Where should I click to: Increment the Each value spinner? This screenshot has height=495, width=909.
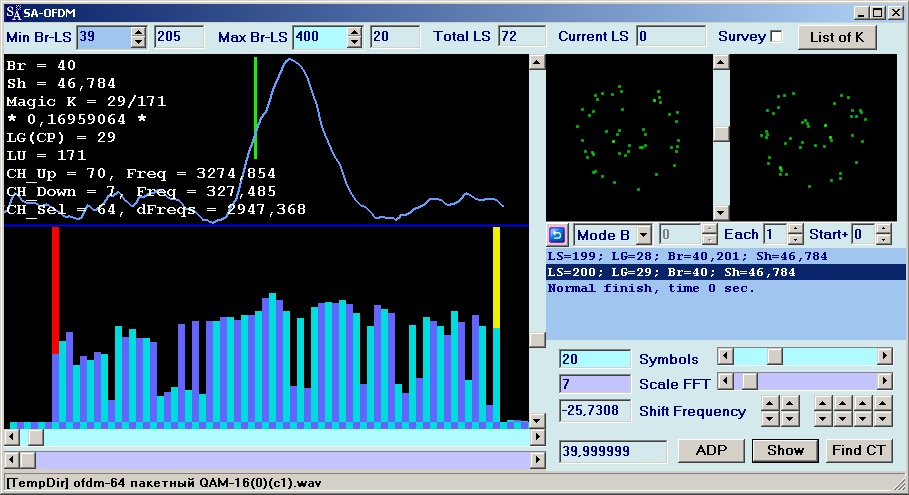point(796,230)
